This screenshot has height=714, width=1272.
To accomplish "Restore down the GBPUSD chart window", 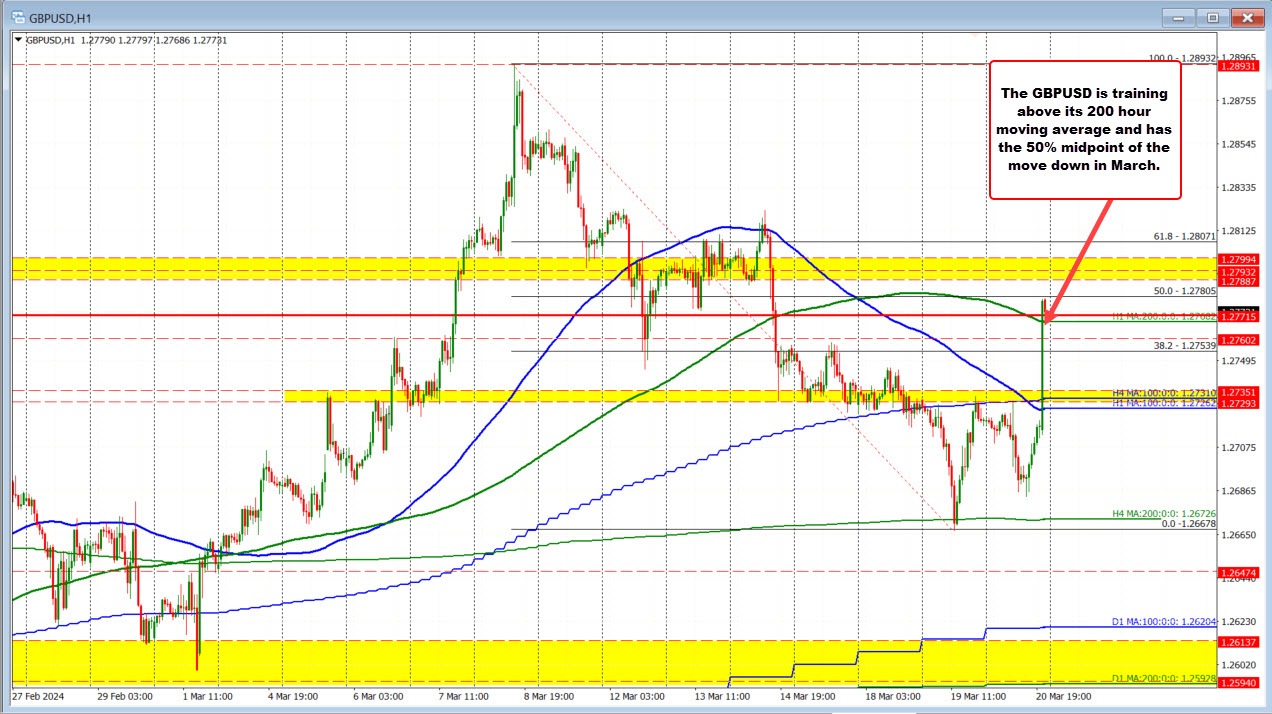I will [1211, 17].
